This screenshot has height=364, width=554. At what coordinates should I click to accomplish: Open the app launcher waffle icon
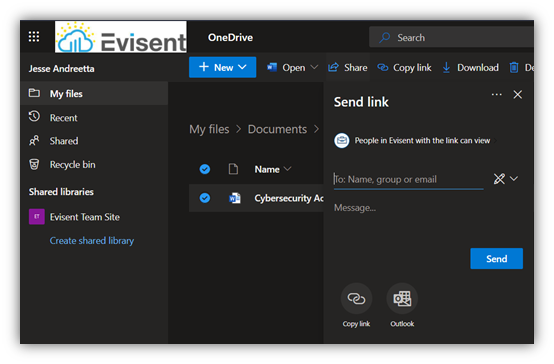[34, 37]
